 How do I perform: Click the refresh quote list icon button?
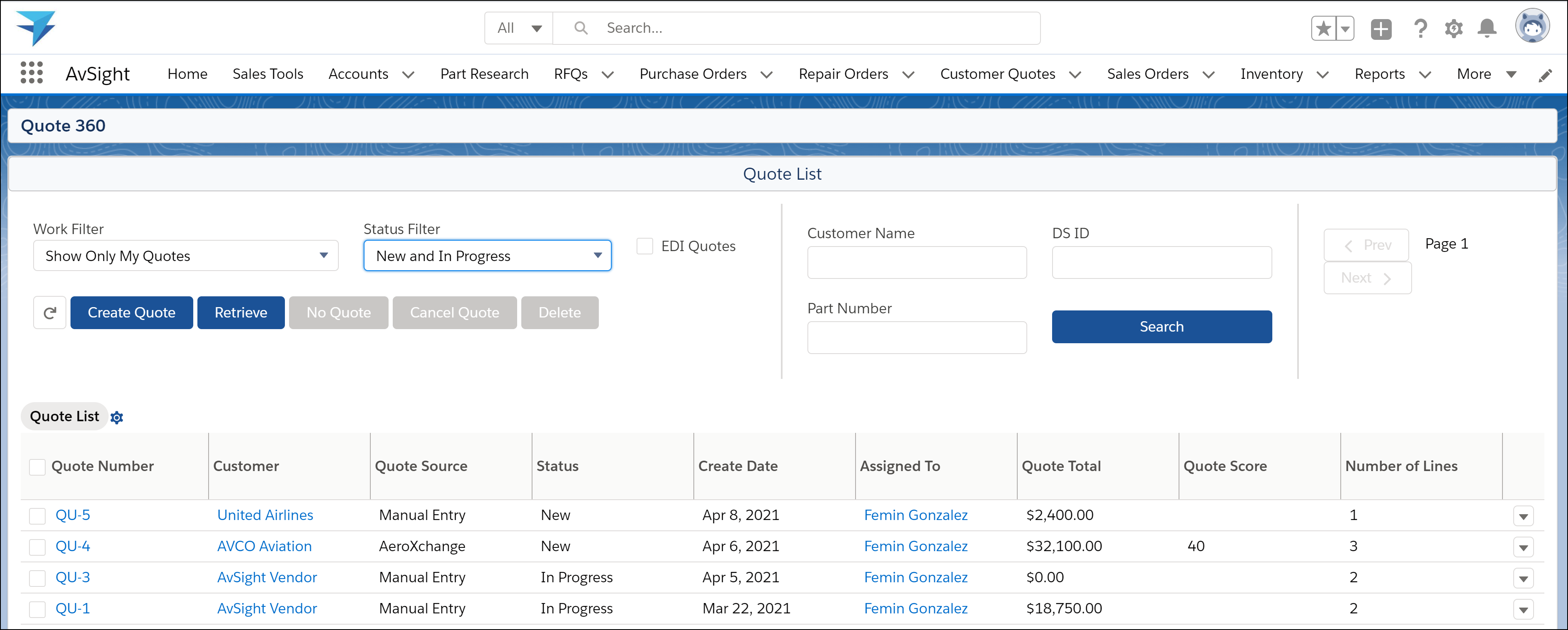click(50, 313)
